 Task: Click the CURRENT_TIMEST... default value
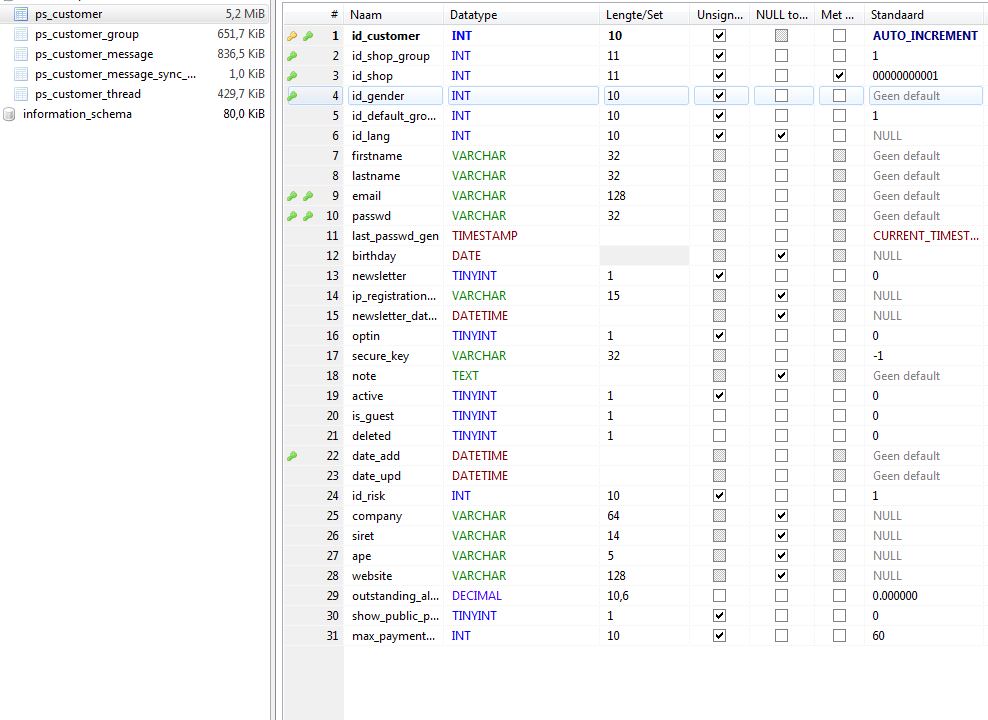(926, 236)
